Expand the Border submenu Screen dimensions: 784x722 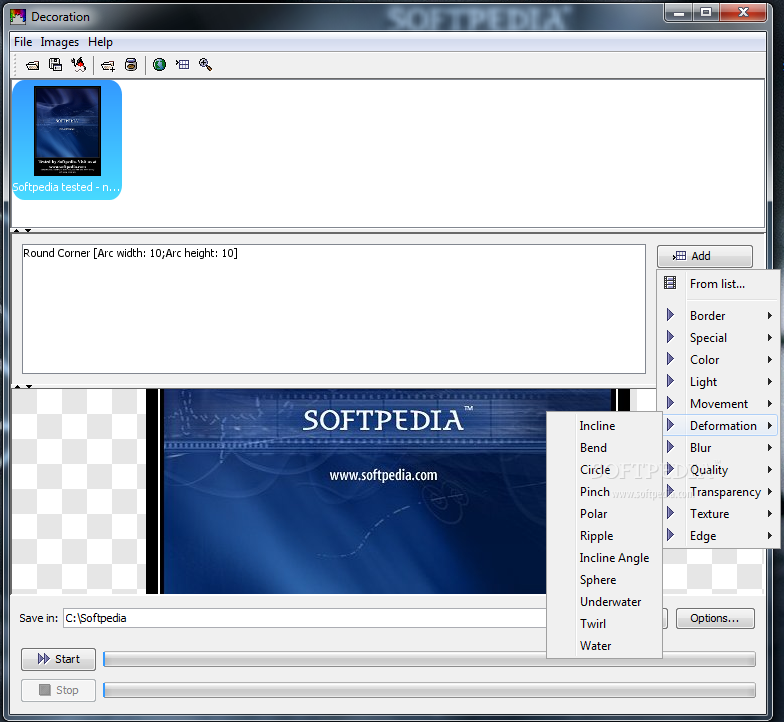click(x=718, y=316)
